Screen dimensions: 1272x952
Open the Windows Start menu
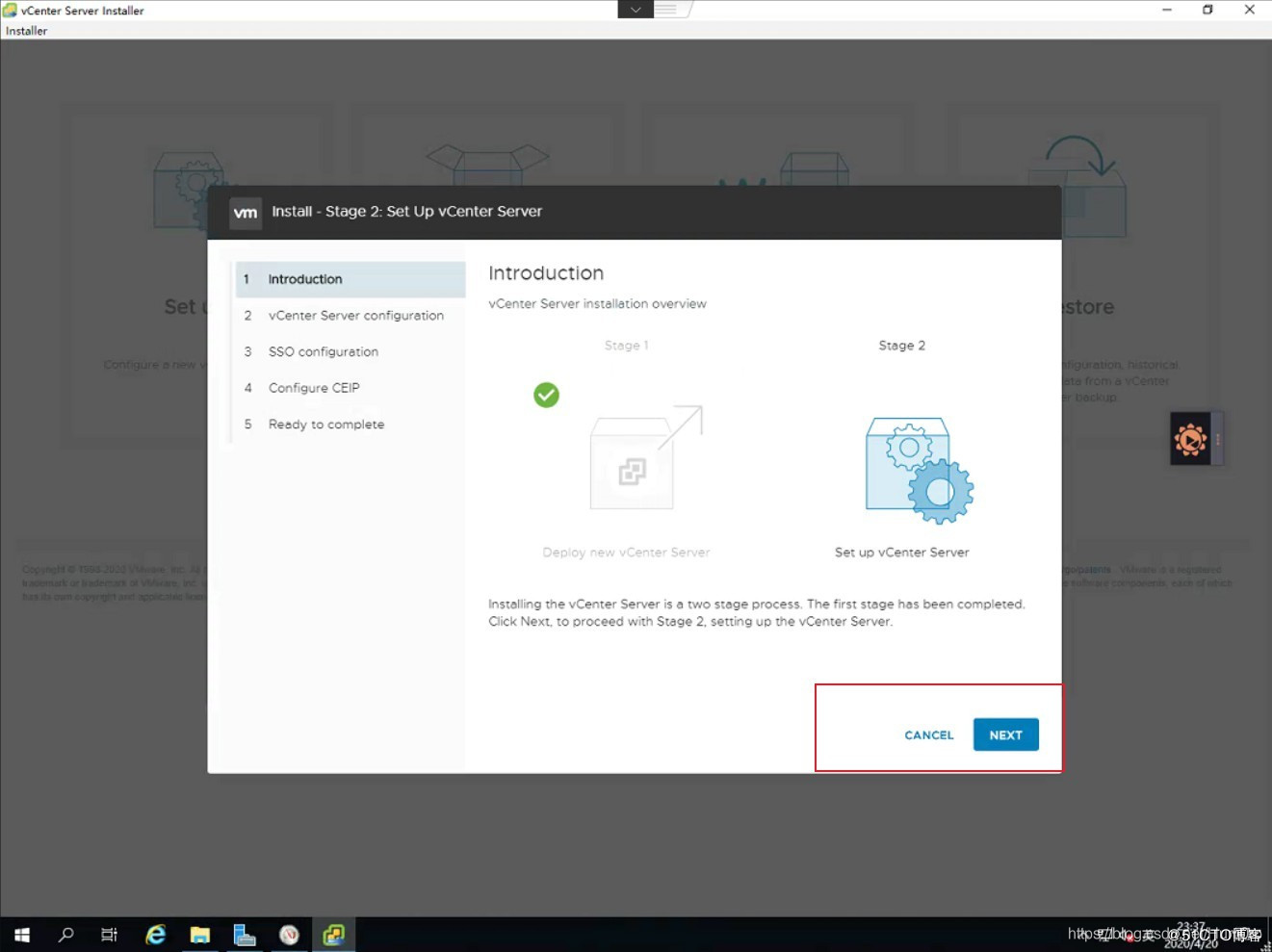pyautogui.click(x=22, y=935)
